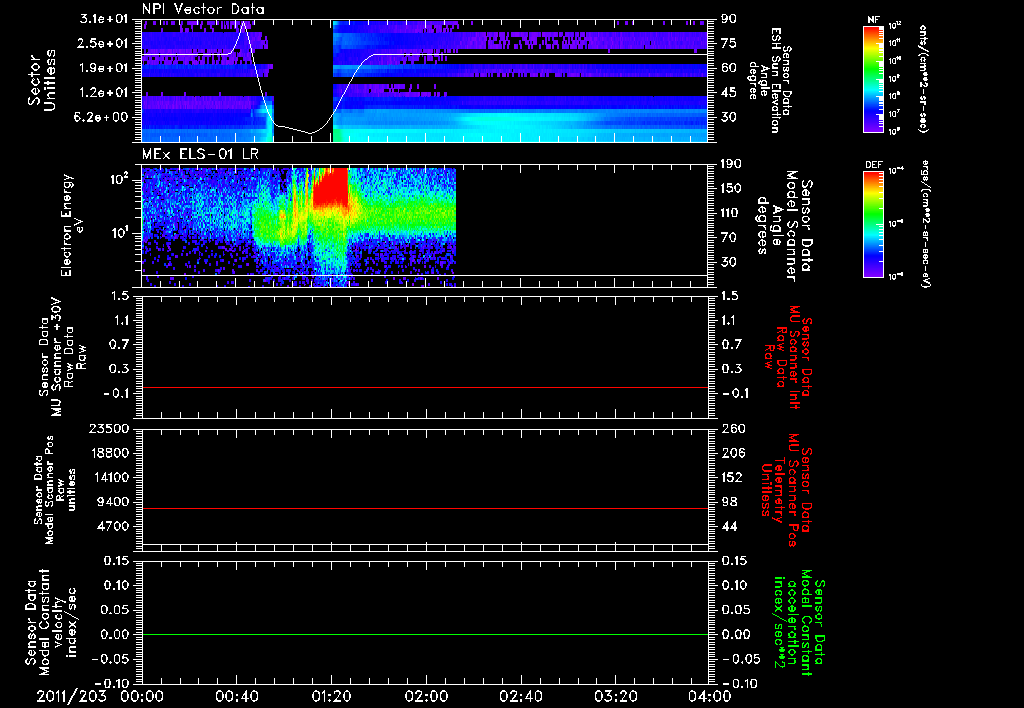Screen dimensions: 1024x708
Task: Click the Sector Unitless axis label
Action: (x=42, y=80)
